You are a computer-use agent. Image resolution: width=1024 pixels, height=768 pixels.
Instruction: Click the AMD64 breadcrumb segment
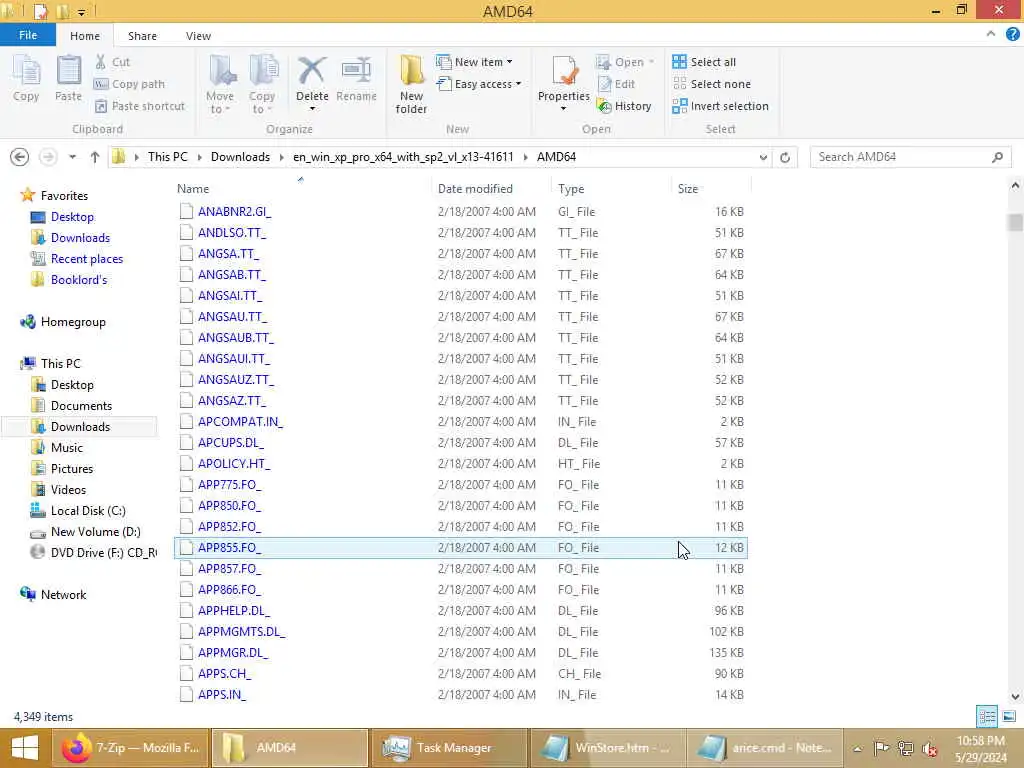click(x=556, y=157)
